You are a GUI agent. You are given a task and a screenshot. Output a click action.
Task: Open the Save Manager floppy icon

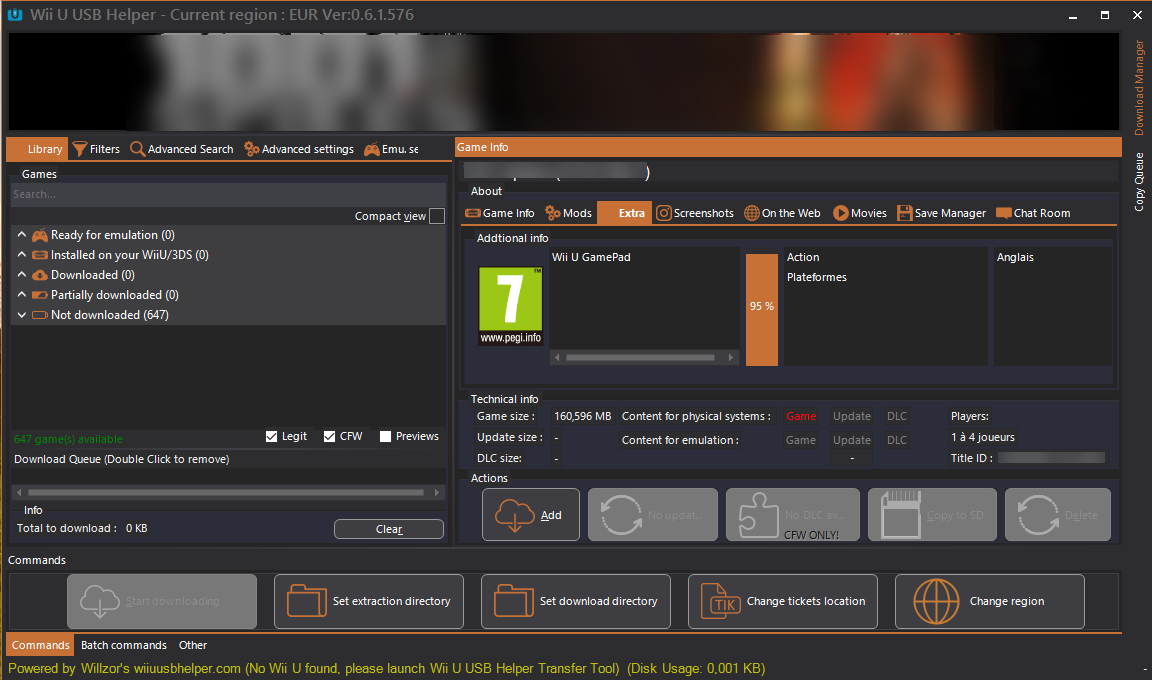tap(904, 213)
